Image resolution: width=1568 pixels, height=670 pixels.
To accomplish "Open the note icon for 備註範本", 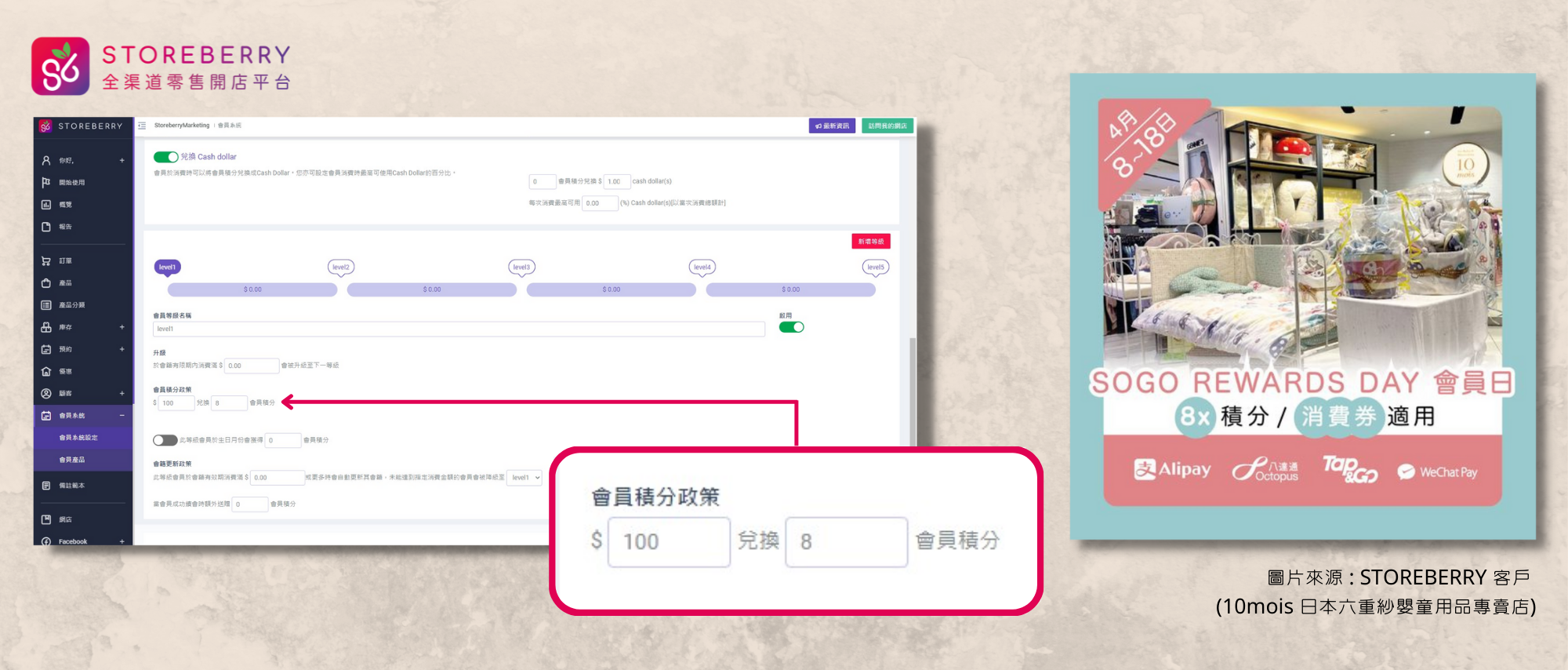I will point(46,486).
